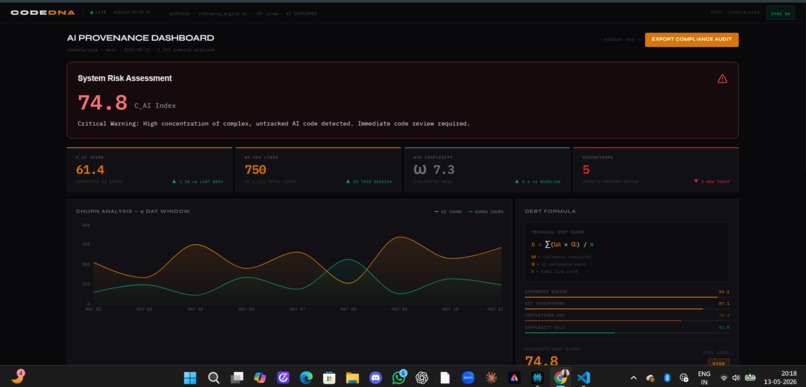806x387 pixels.
Task: Open the Claude app from the taskbar
Action: [x=491, y=378]
